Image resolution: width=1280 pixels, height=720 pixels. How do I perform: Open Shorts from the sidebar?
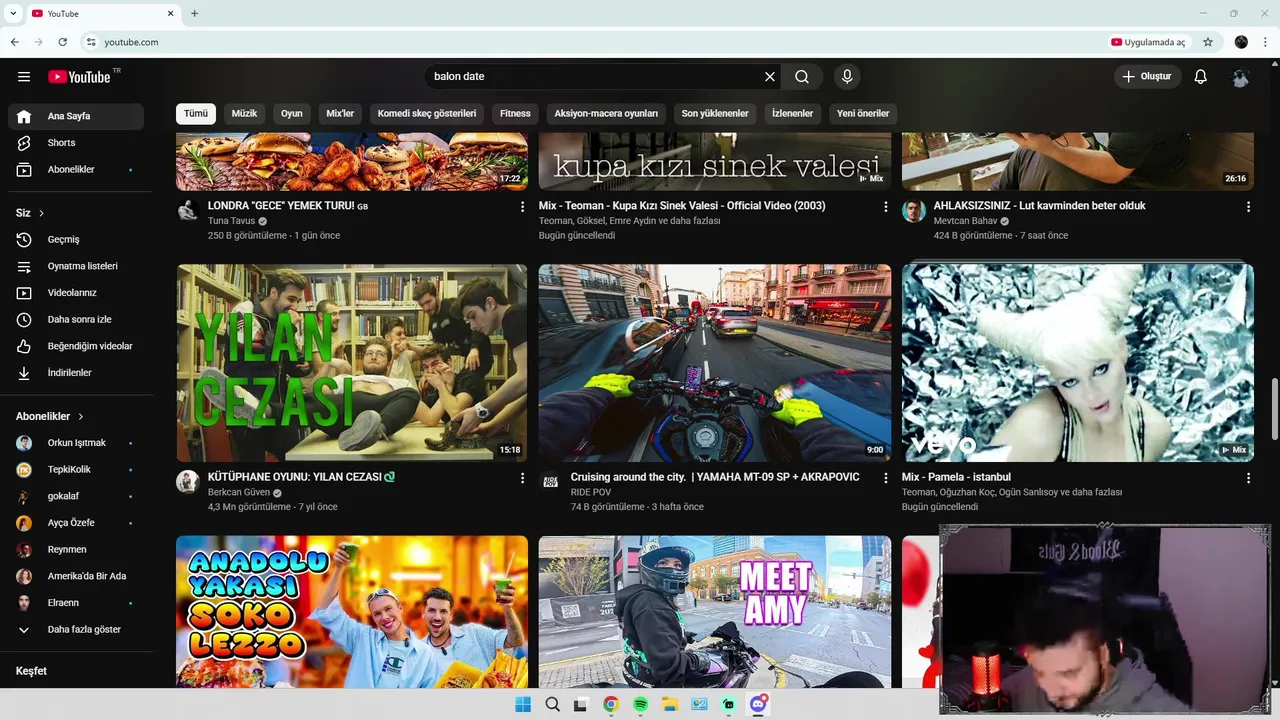pos(76,143)
